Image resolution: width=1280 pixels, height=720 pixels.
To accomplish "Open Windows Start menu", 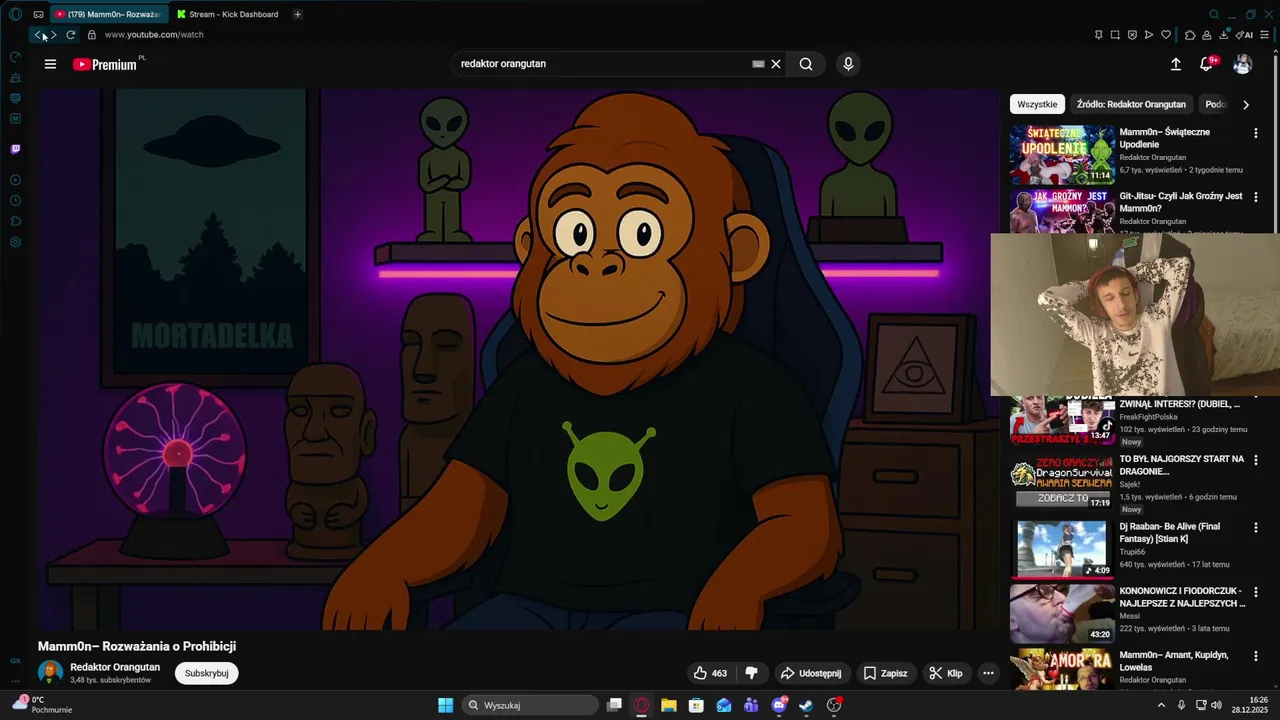I will click(445, 705).
